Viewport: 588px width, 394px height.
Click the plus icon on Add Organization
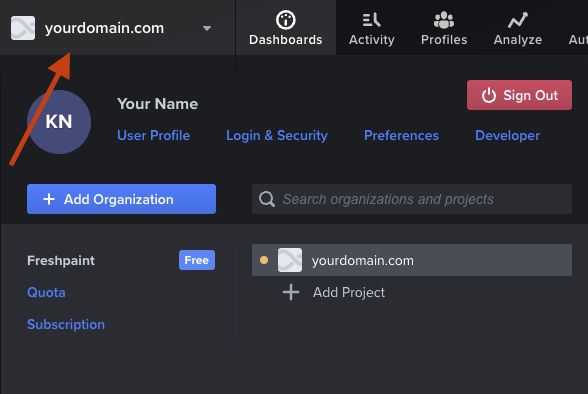coord(49,199)
